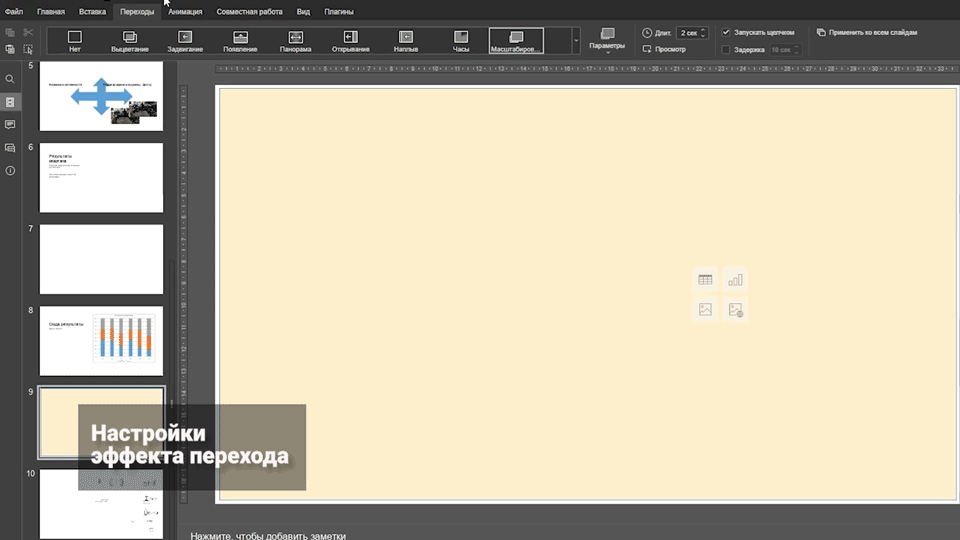Open the Search panel in the left sidebar
The image size is (960, 540).
(x=10, y=79)
